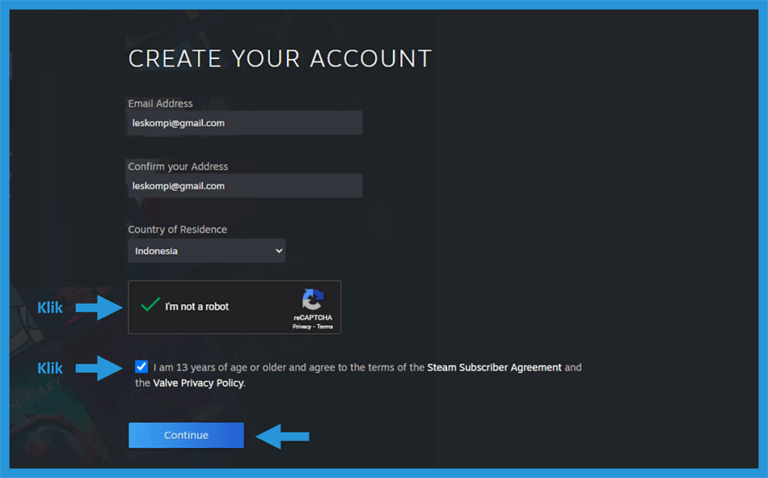
Task: Tick the I'm not a robot checkbox
Action: tap(150, 306)
